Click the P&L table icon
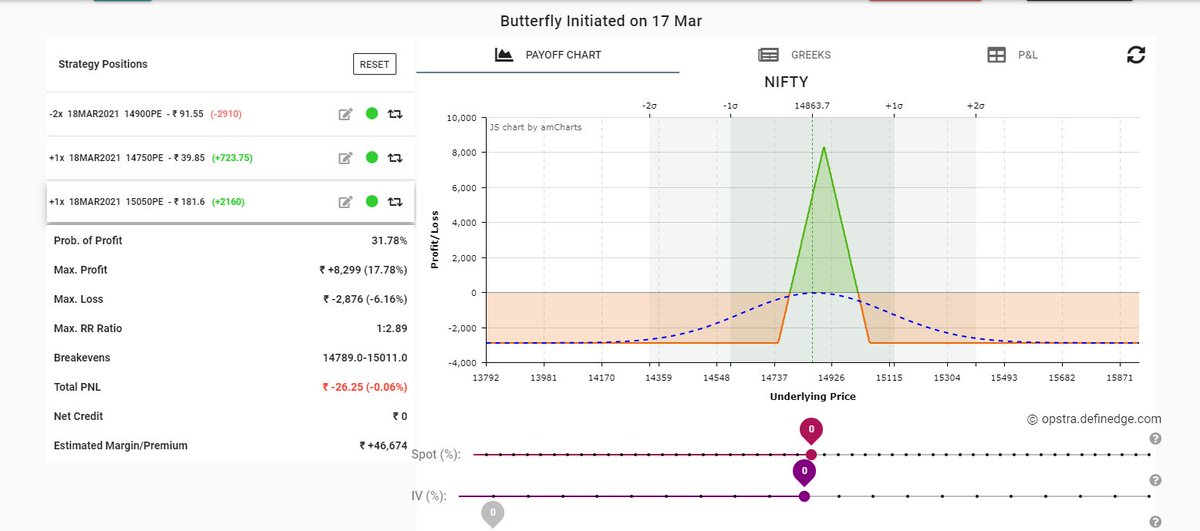Screen dimensions: 1200x531 996,55
